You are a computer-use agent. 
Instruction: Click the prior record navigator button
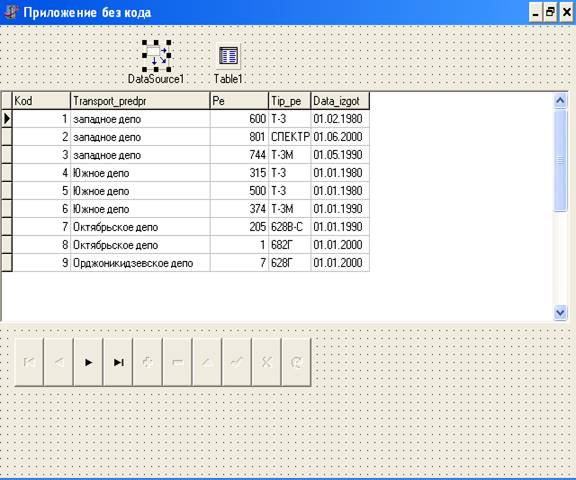(x=58, y=362)
